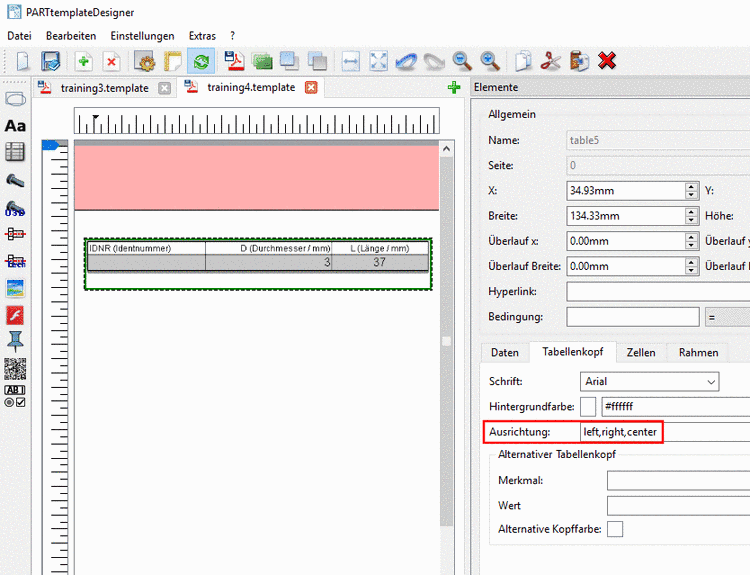Switch to training3.template tab
The width and height of the screenshot is (750, 575).
105,88
